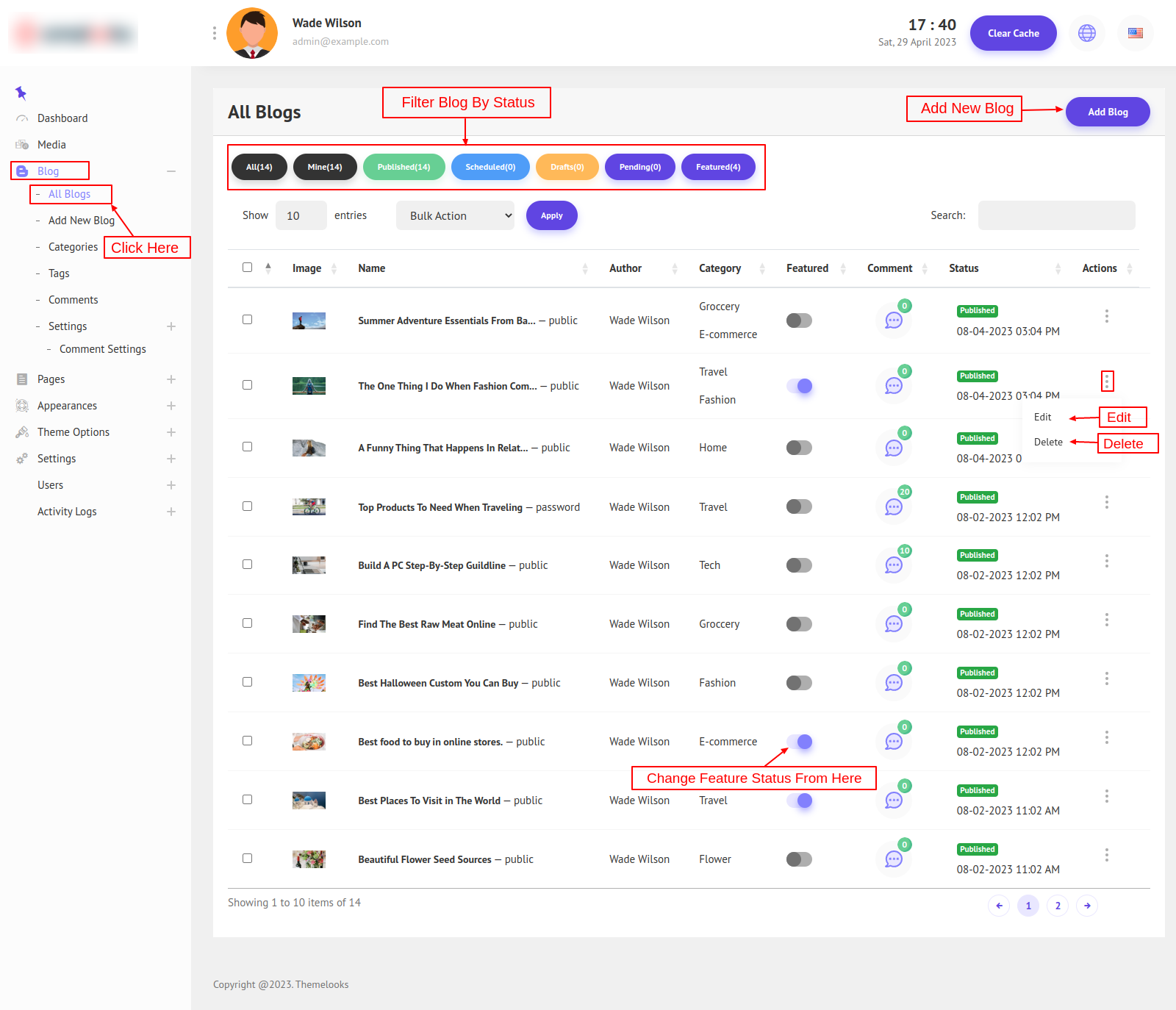Open the US flag language selector
The width and height of the screenshot is (1176, 1010).
pyautogui.click(x=1135, y=33)
